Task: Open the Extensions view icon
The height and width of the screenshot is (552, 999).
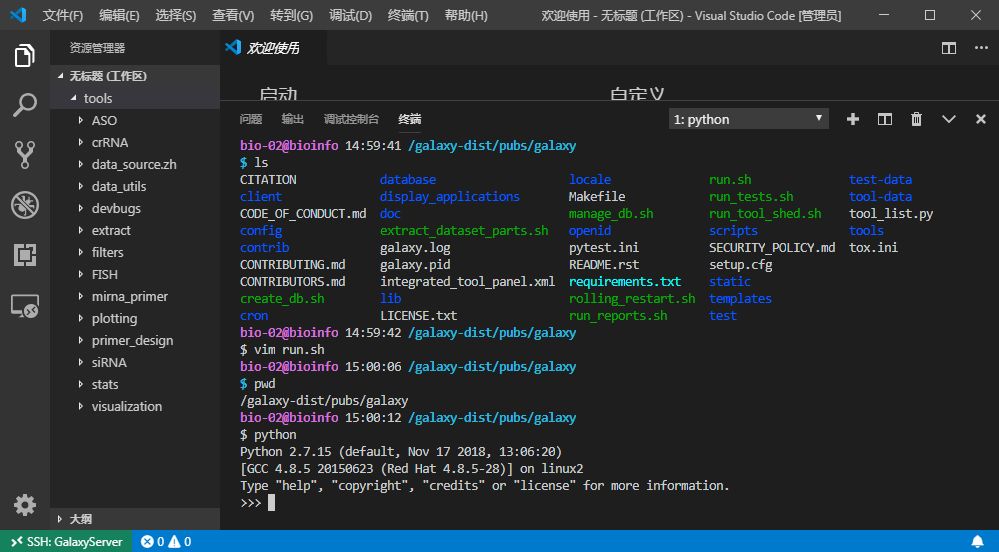Action: (24, 255)
